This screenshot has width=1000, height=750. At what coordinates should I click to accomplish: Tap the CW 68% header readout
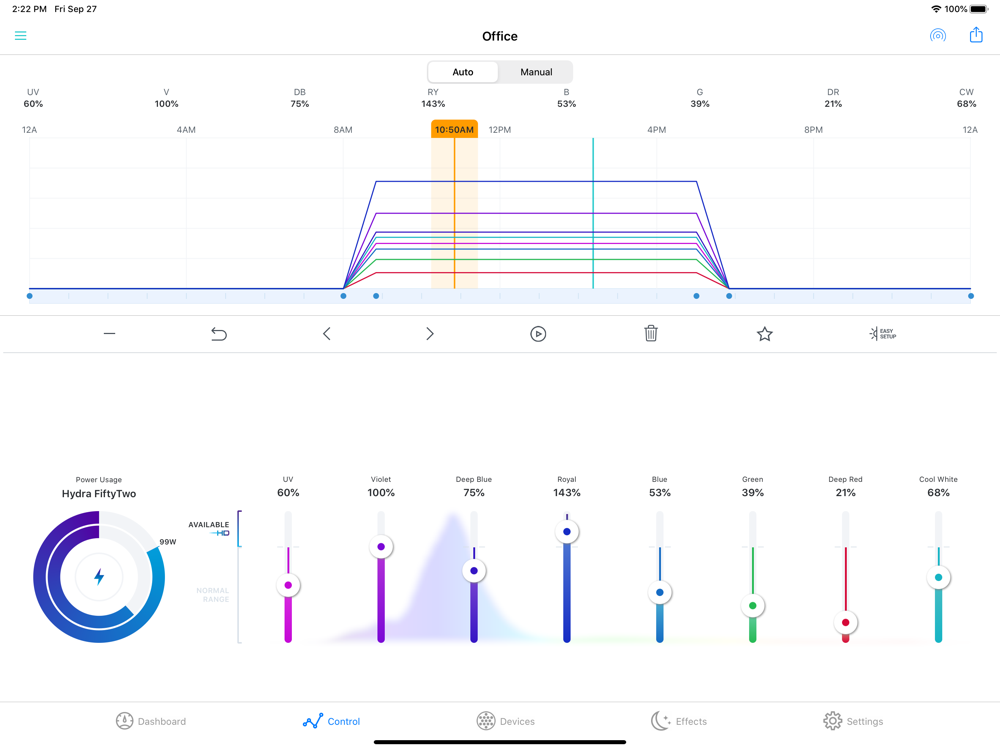tap(966, 98)
